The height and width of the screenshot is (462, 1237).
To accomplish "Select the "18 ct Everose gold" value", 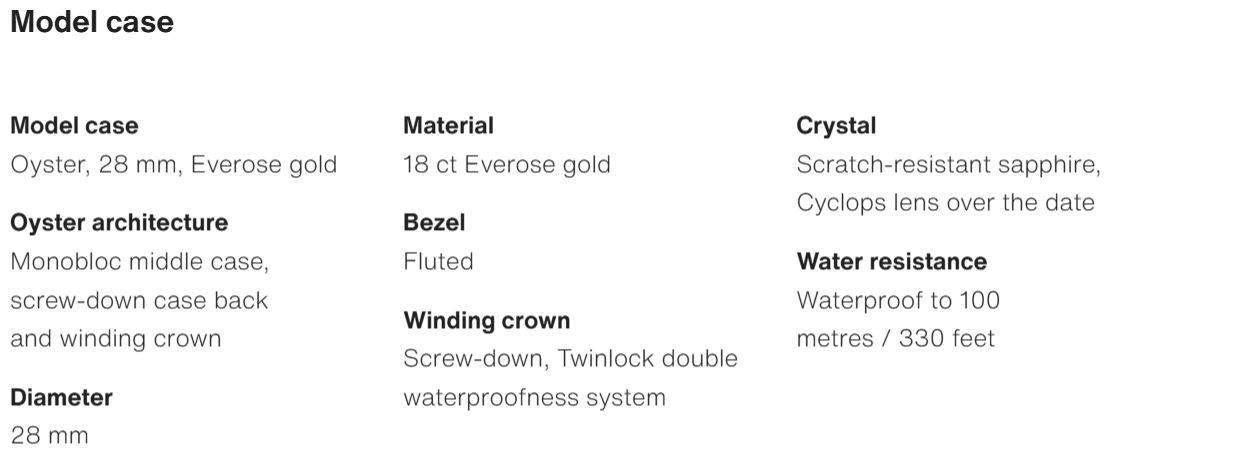I will [x=506, y=164].
